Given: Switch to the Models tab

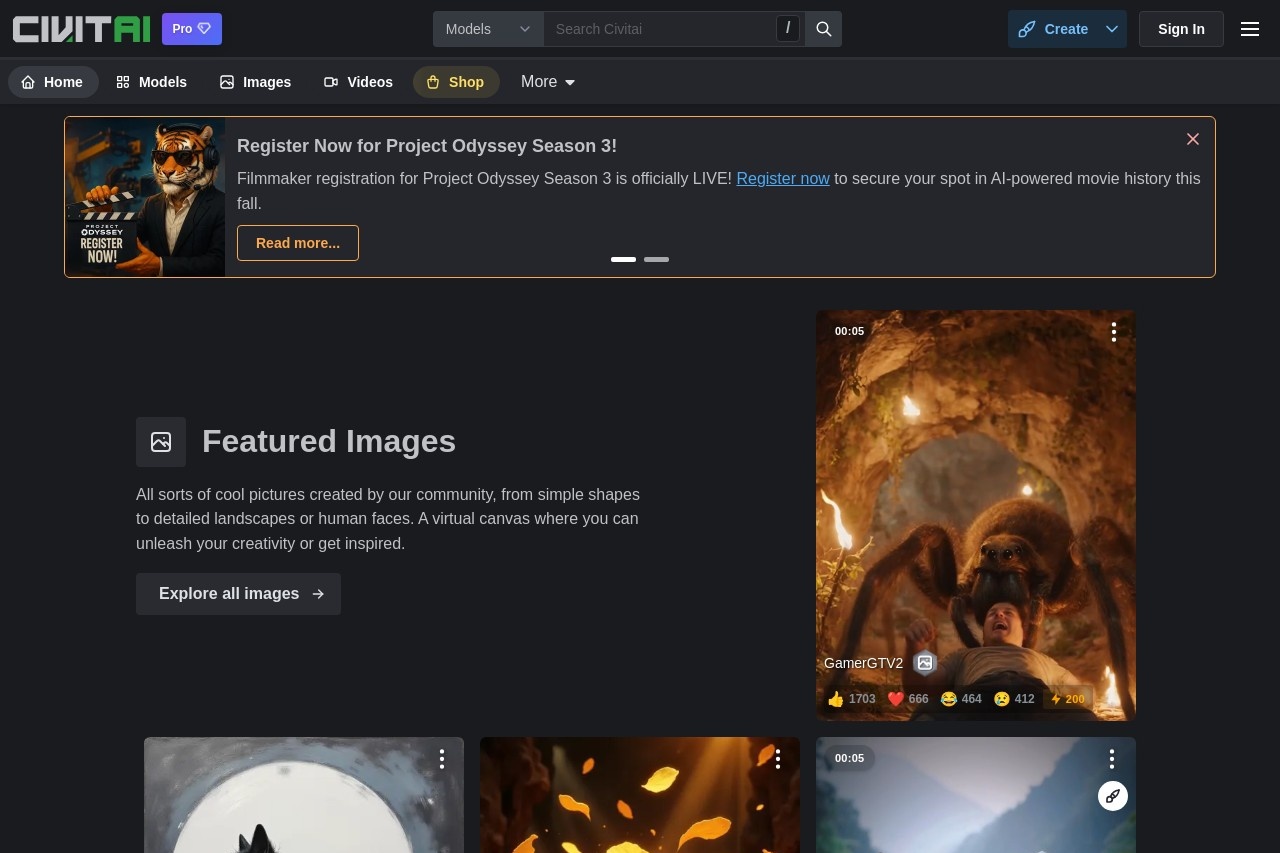Looking at the screenshot, I should coord(152,82).
